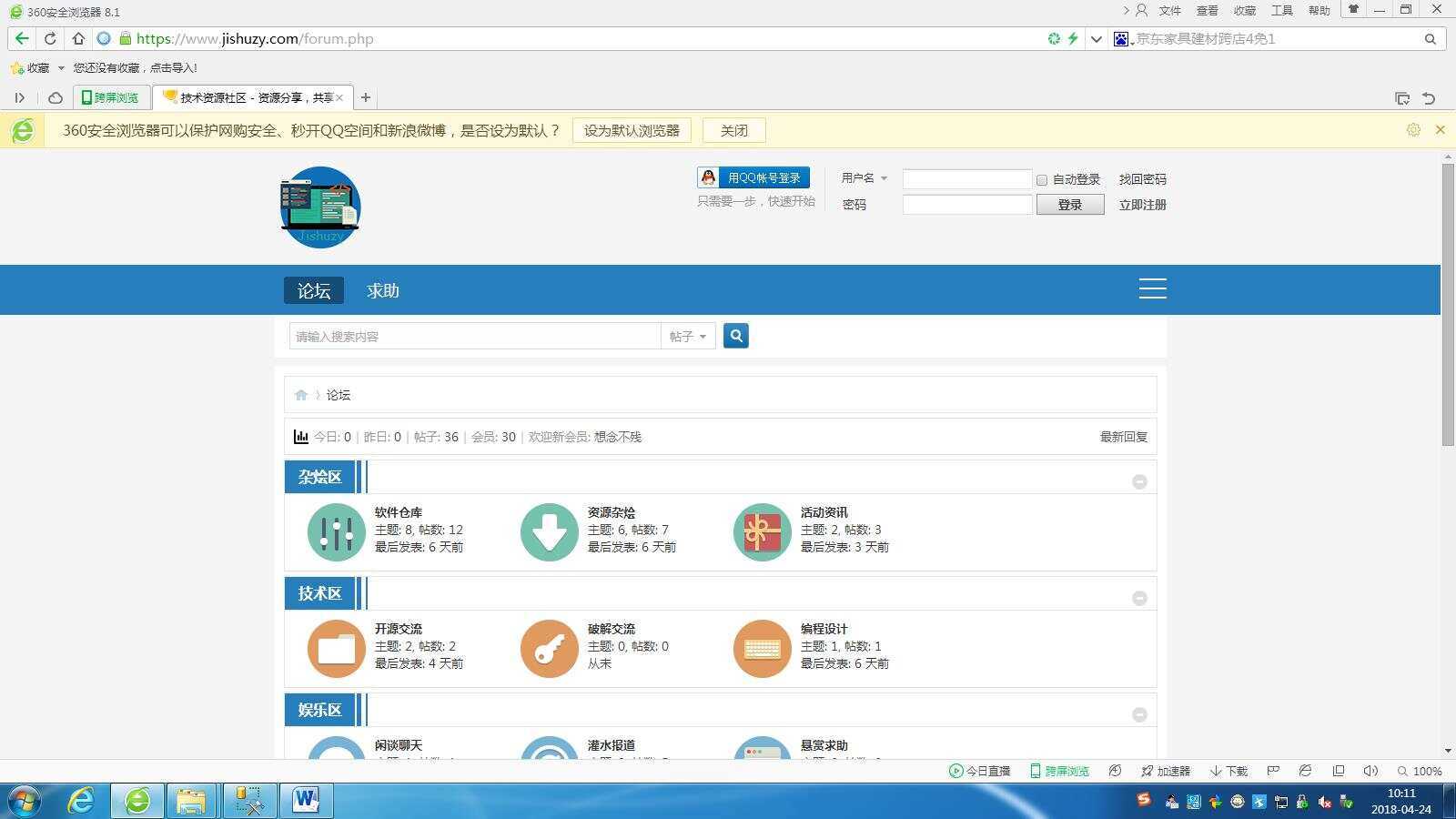The image size is (1456, 819).
Task: Open the 帖子 search type dropdown
Action: (688, 336)
